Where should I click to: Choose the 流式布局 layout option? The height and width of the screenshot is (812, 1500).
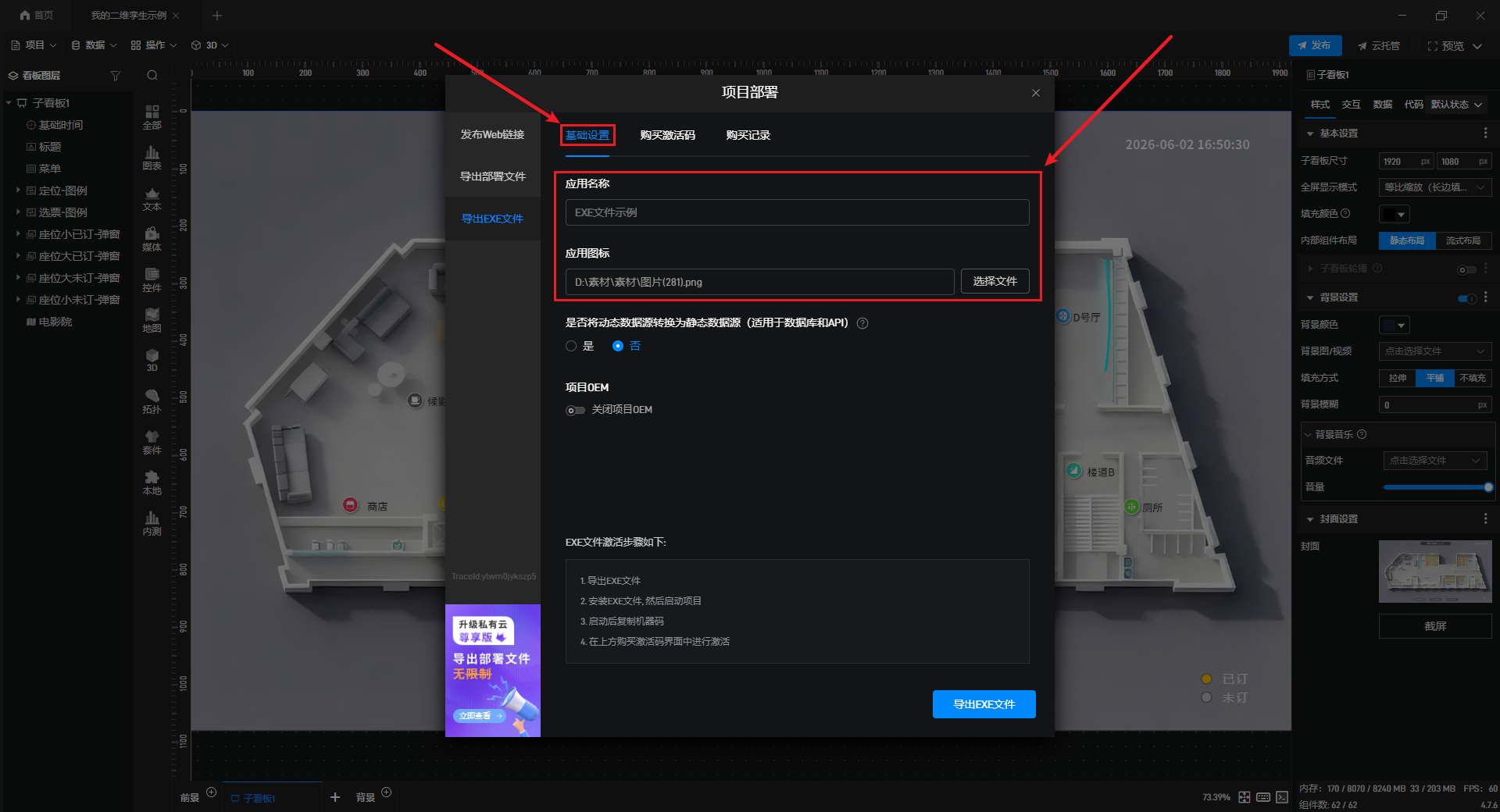(x=1463, y=240)
